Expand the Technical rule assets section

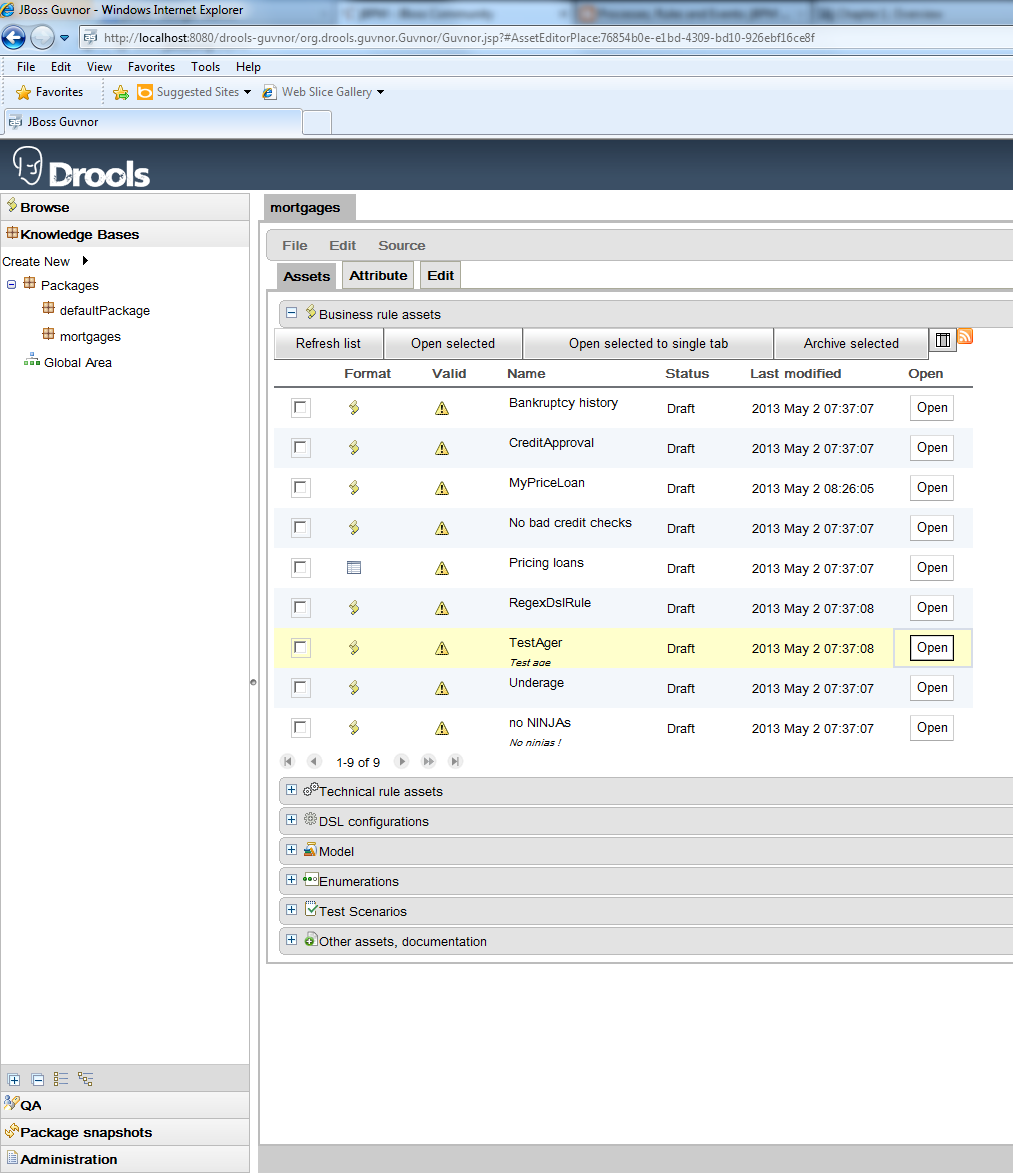coord(292,790)
